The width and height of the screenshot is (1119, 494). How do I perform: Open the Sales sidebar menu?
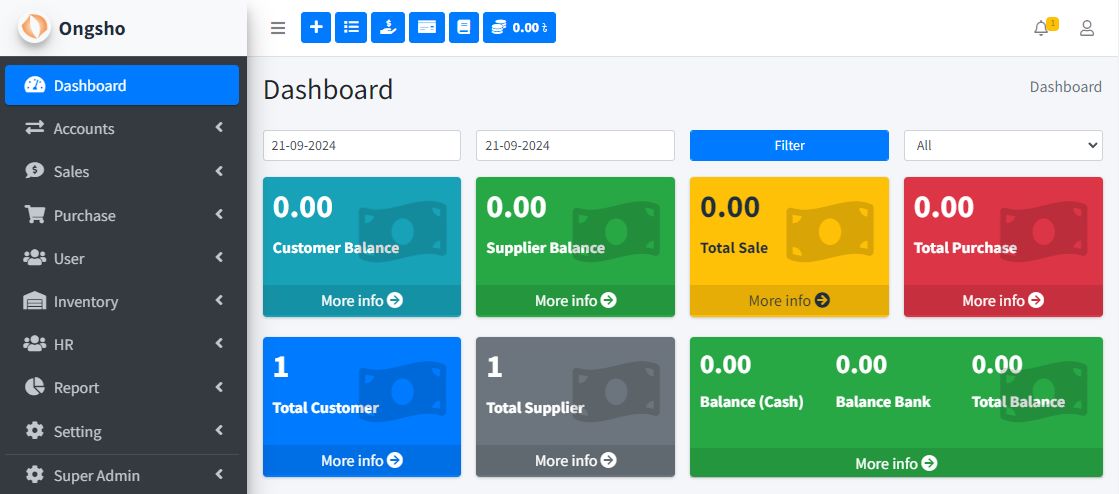(122, 171)
